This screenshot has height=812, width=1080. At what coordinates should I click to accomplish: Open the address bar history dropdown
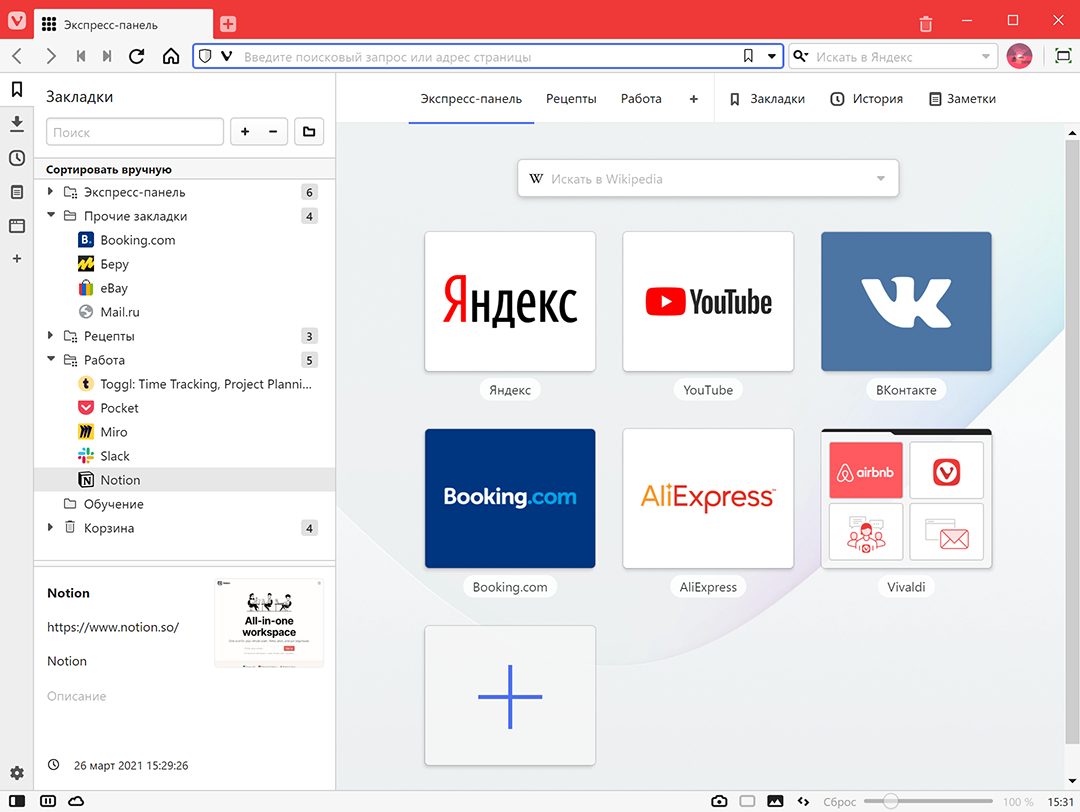tap(771, 56)
